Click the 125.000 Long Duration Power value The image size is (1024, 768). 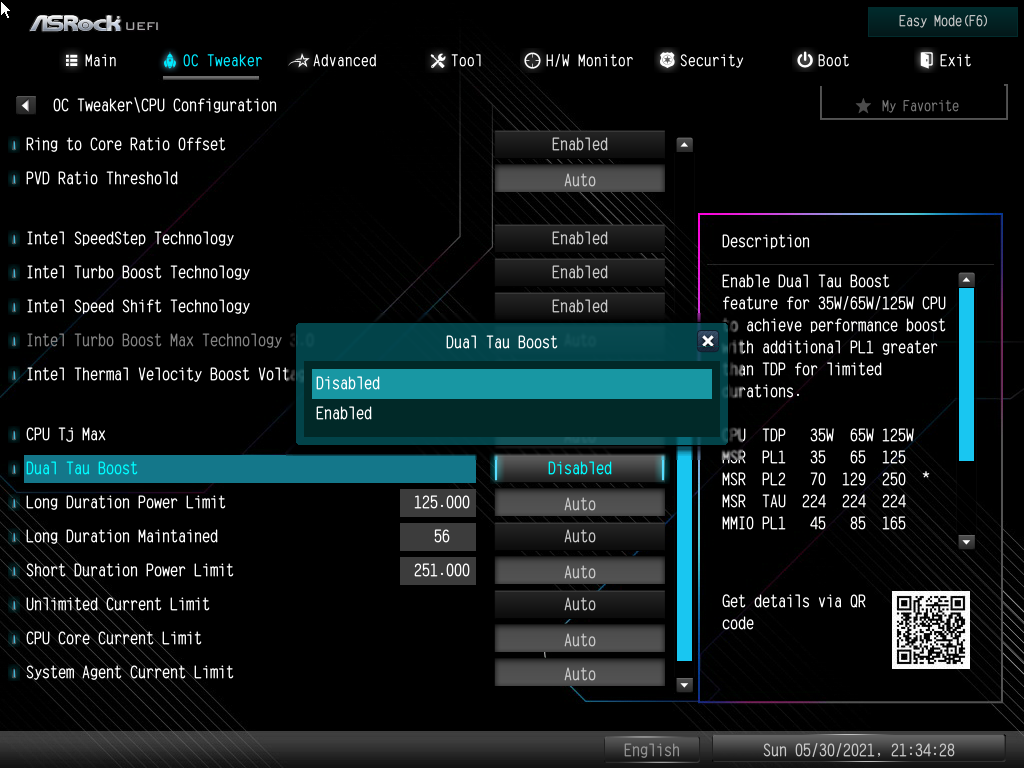coord(438,502)
